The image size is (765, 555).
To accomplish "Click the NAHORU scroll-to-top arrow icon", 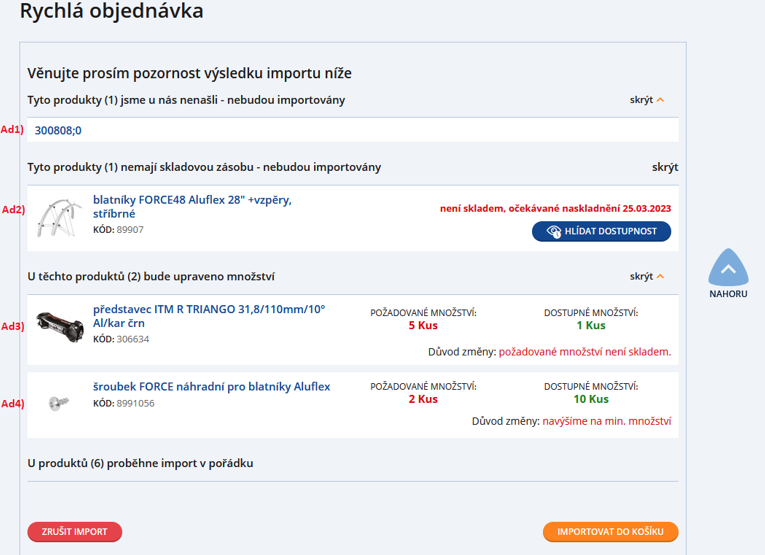I will pos(728,269).
